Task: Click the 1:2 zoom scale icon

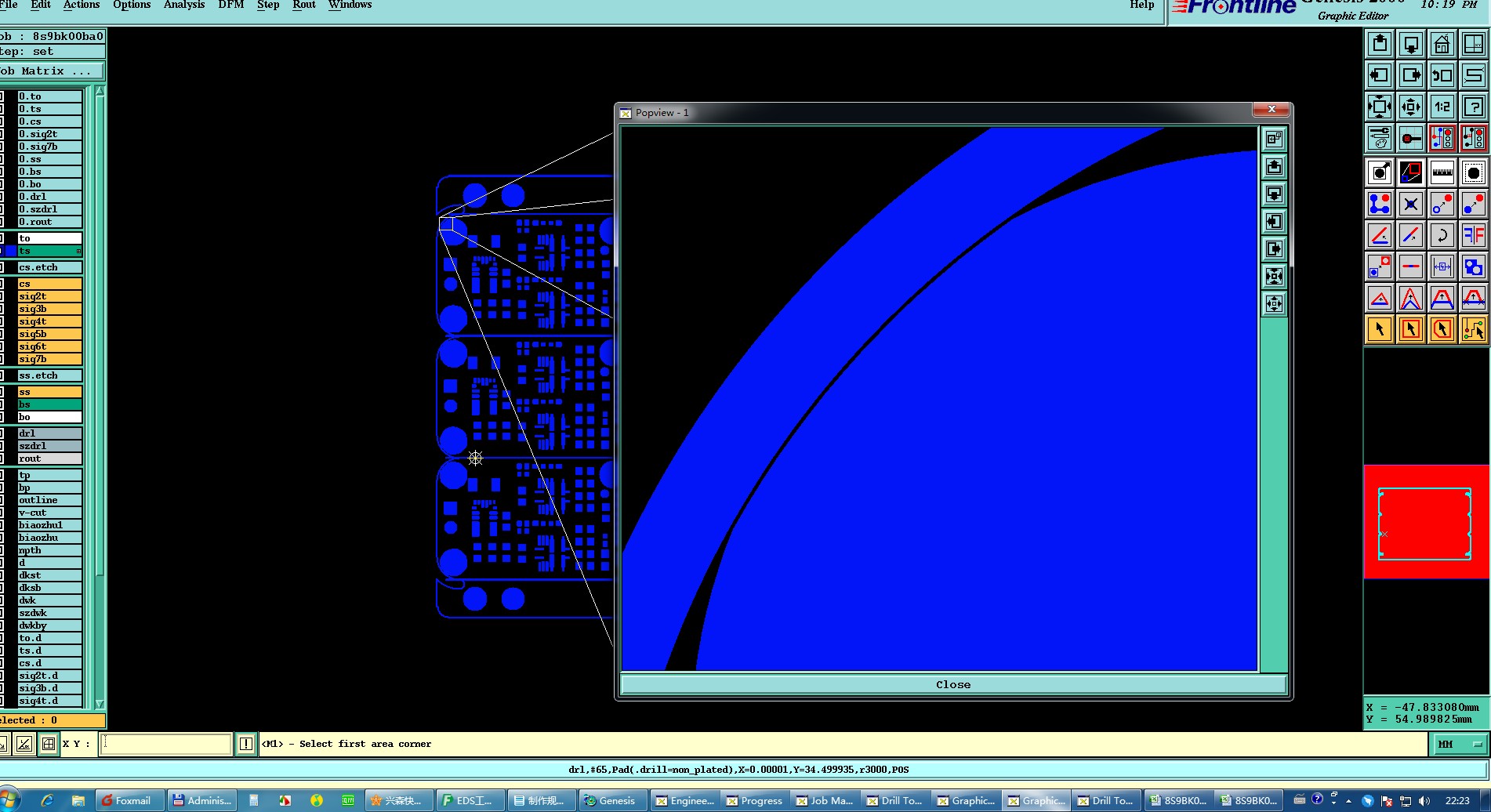Action: (x=1442, y=107)
